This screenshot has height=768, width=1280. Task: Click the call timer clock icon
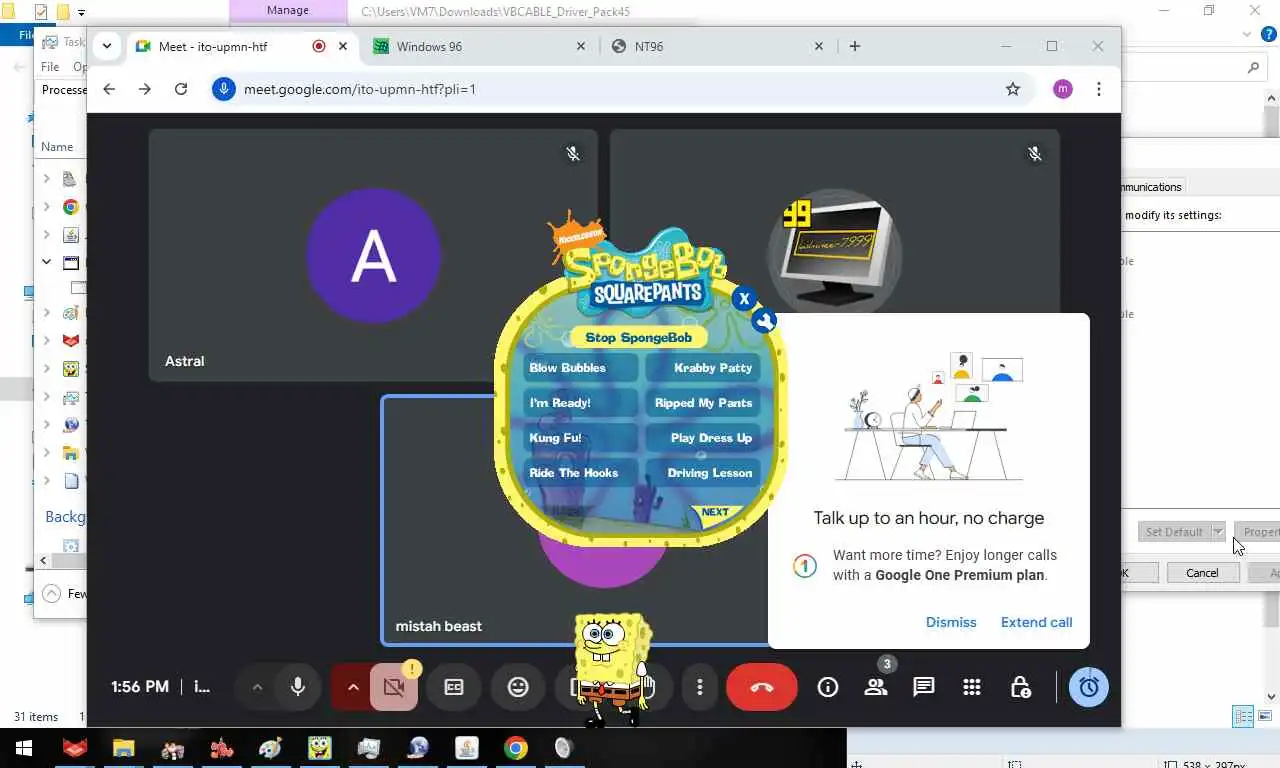[1089, 687]
